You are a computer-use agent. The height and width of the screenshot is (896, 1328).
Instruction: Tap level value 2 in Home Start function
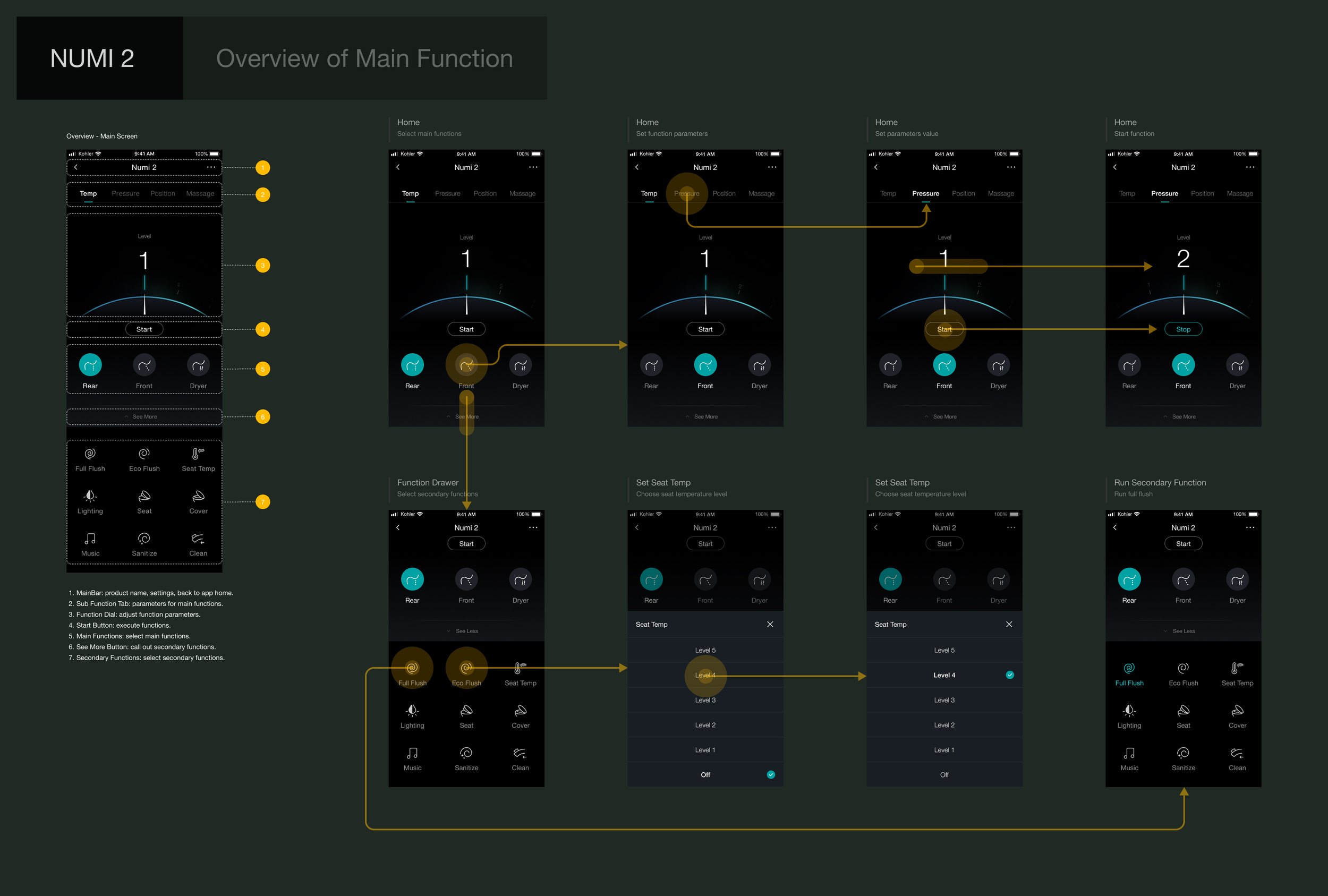coord(1184,259)
